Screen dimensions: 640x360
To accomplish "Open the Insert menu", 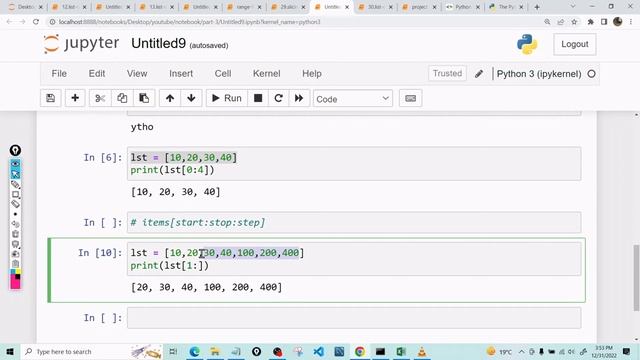I will [x=181, y=73].
